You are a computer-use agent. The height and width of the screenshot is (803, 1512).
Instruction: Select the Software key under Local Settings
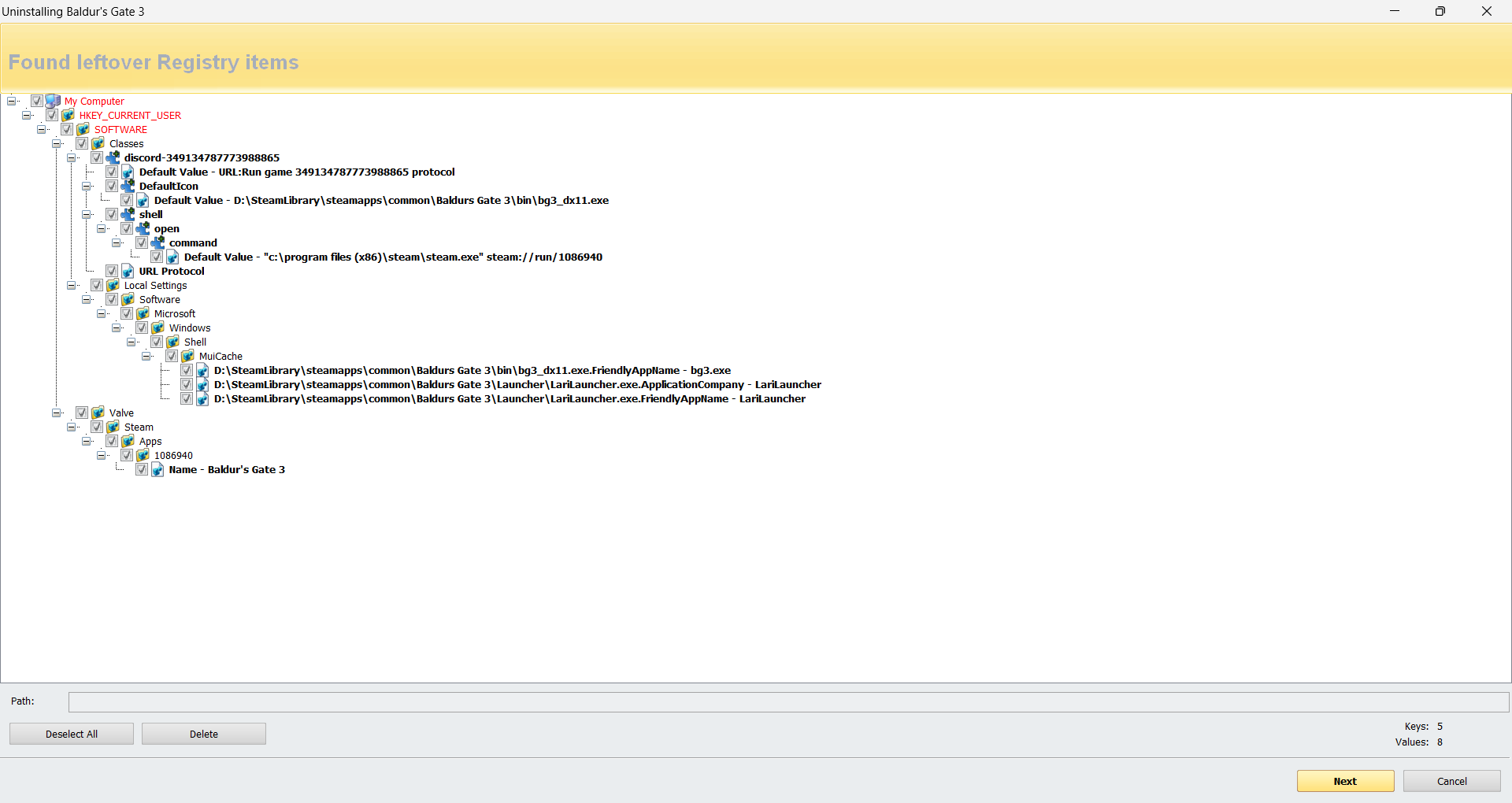pyautogui.click(x=160, y=299)
